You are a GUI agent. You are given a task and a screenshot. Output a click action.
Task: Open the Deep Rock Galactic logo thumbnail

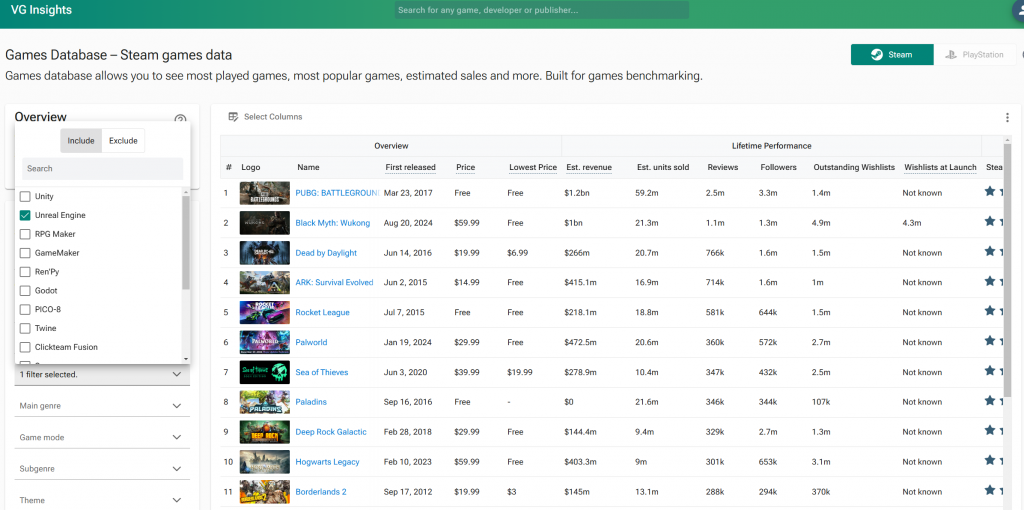pos(264,432)
